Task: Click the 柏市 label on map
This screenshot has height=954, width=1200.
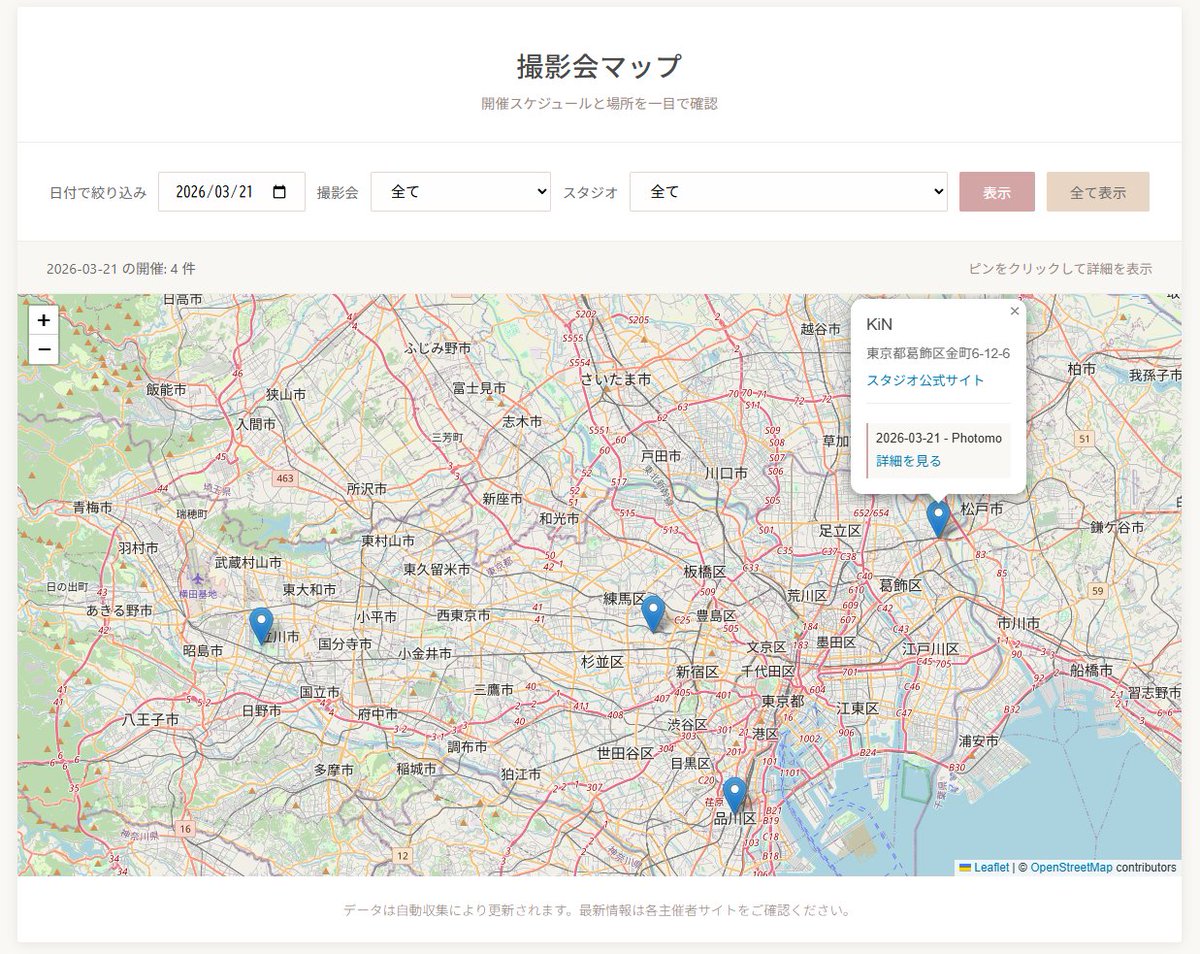Action: [x=1081, y=369]
